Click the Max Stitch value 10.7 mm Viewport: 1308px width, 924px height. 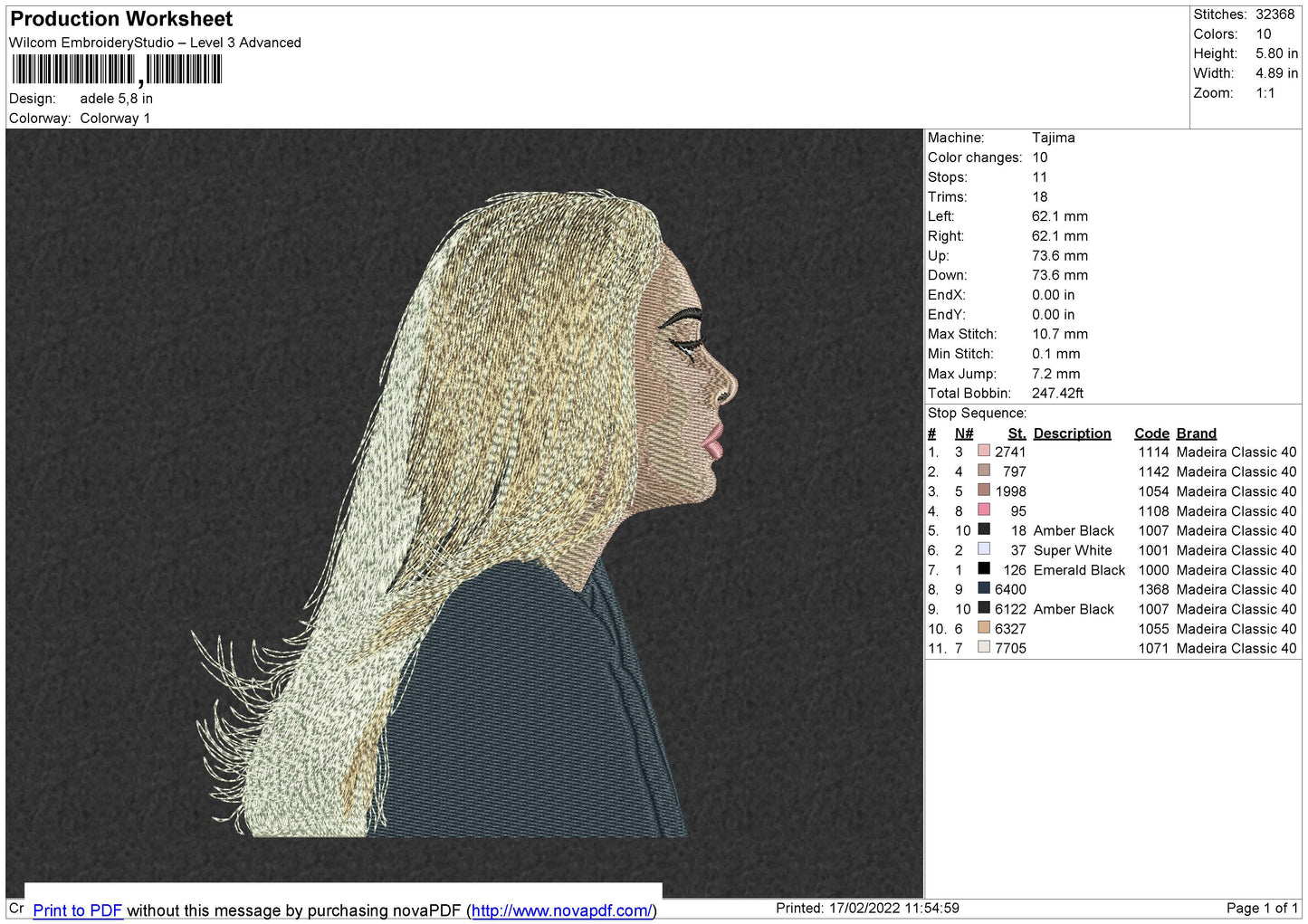point(1060,335)
